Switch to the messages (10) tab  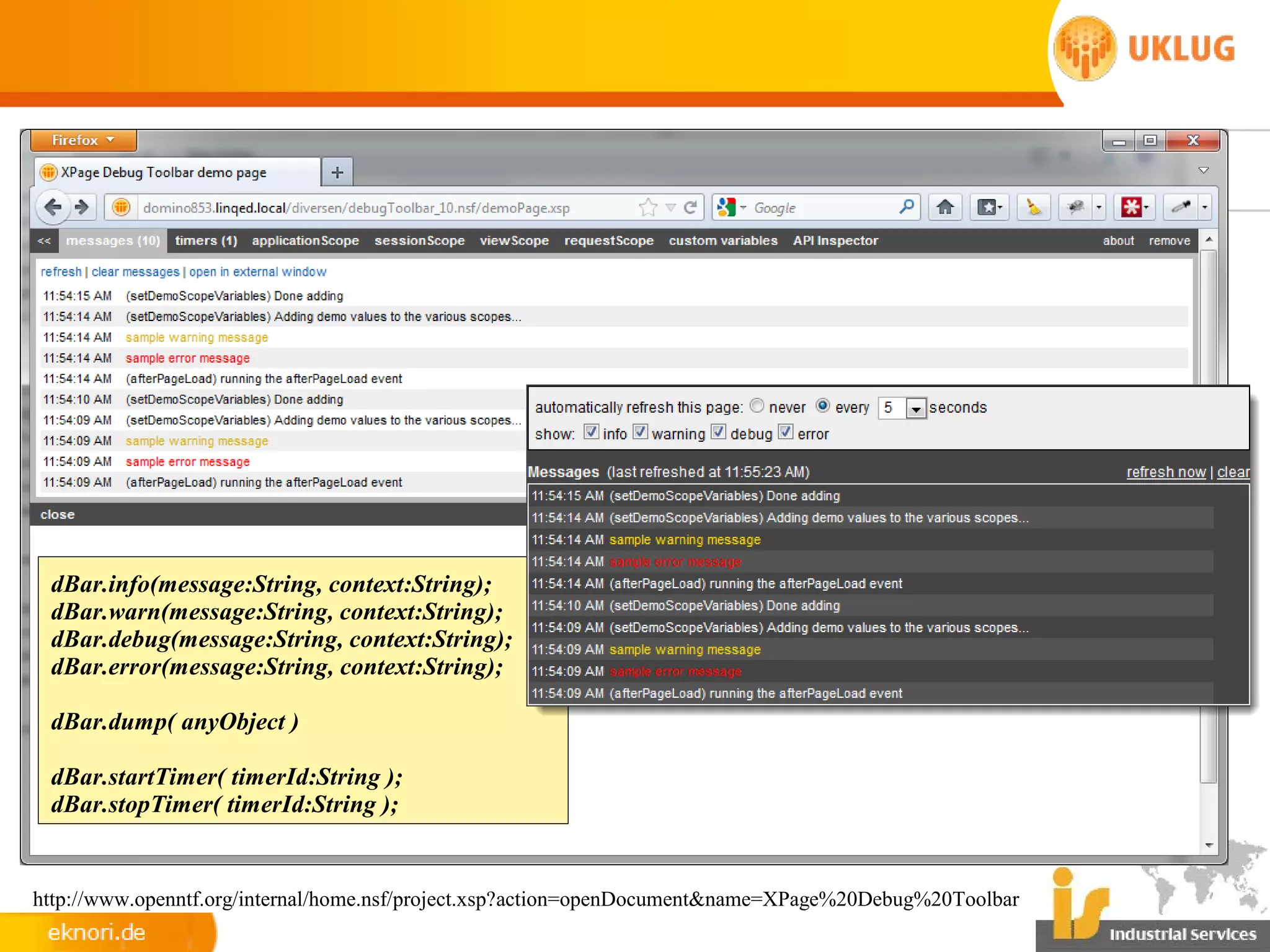point(113,240)
